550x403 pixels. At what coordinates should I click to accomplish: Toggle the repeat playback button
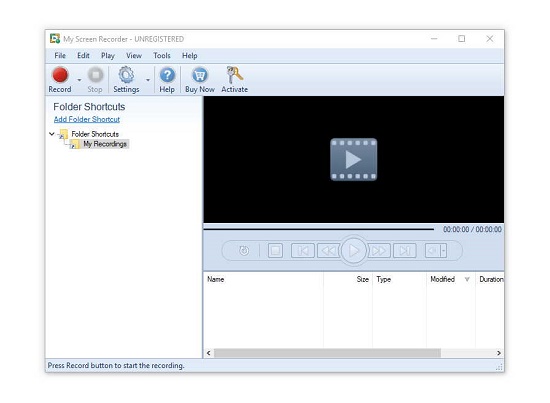(x=244, y=250)
